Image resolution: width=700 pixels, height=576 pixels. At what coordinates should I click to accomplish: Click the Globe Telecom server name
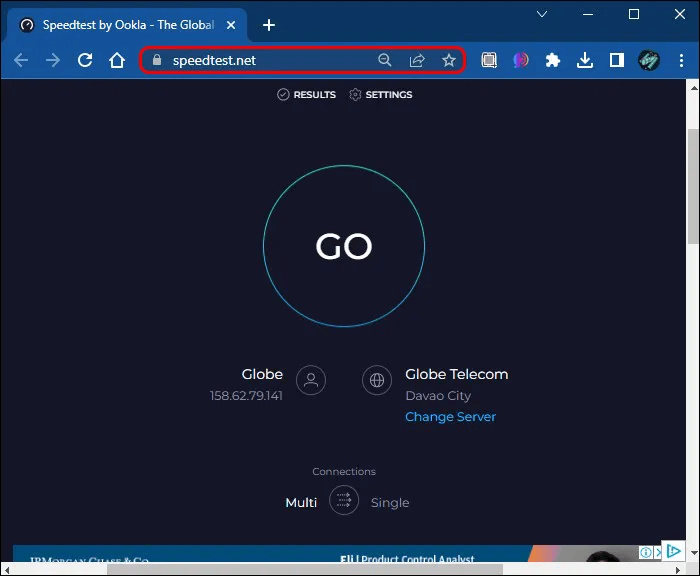click(456, 374)
